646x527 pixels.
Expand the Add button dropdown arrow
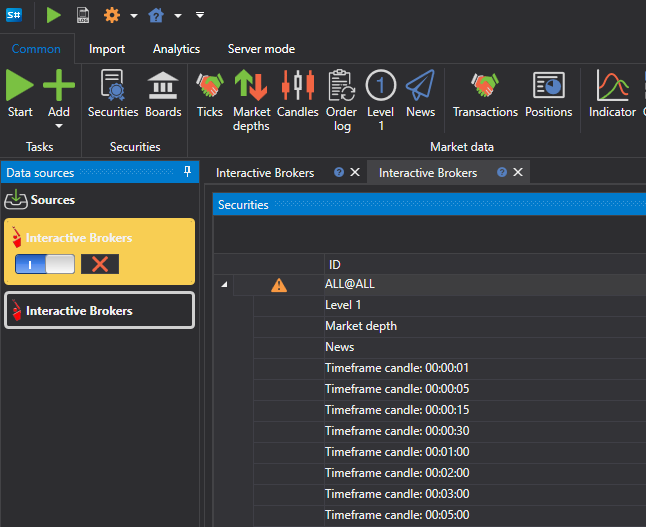coord(59,126)
